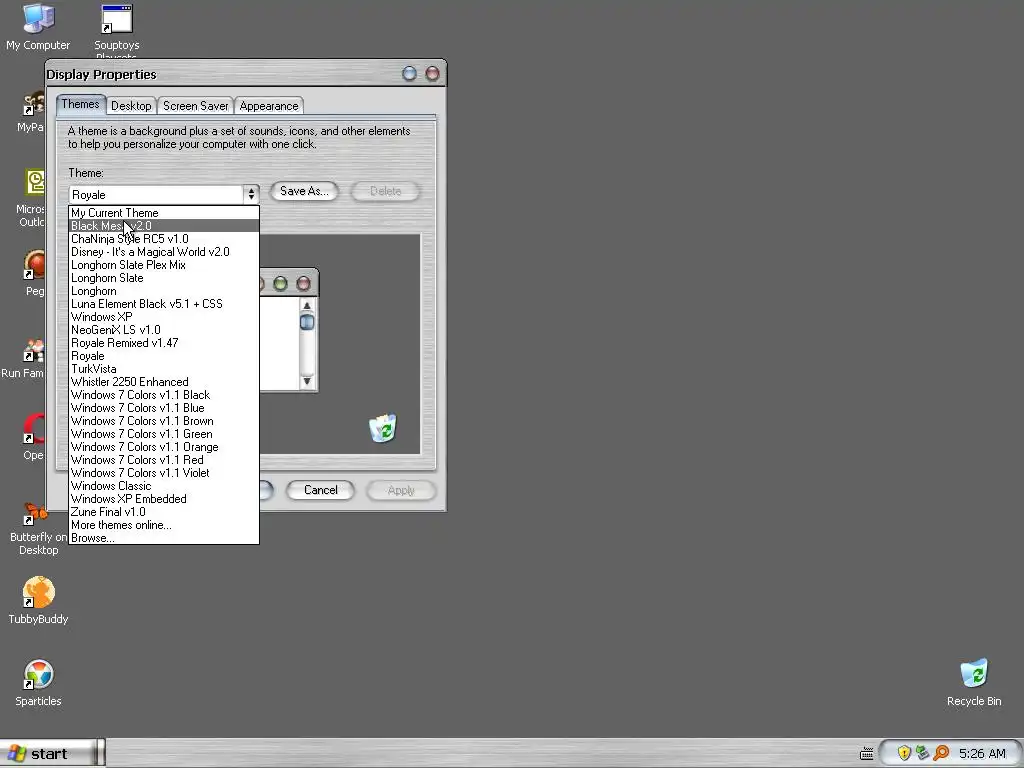Click the blue help button in Display Properties title bar

409,74
